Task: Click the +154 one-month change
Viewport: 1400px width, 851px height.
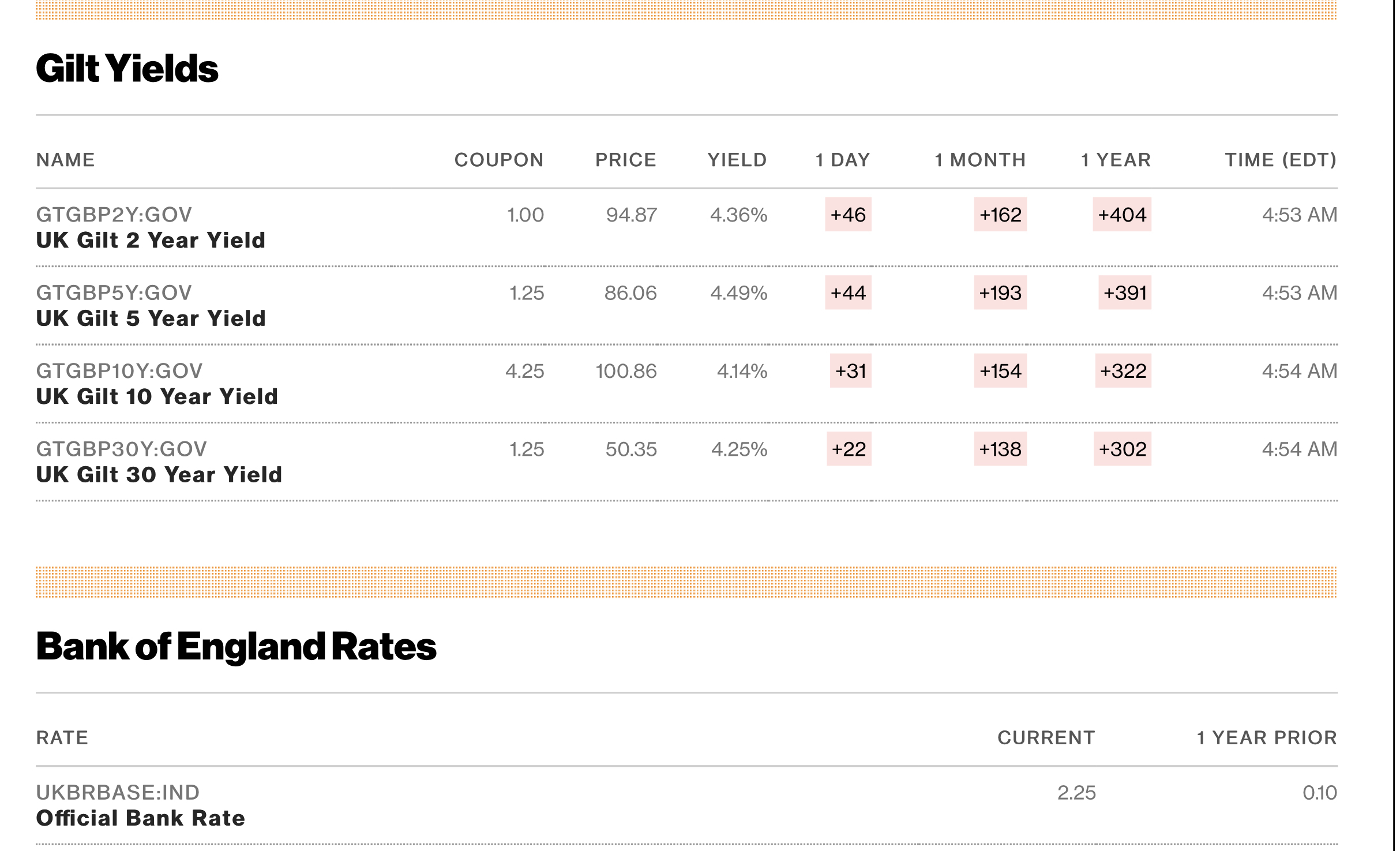Action: click(x=1000, y=371)
